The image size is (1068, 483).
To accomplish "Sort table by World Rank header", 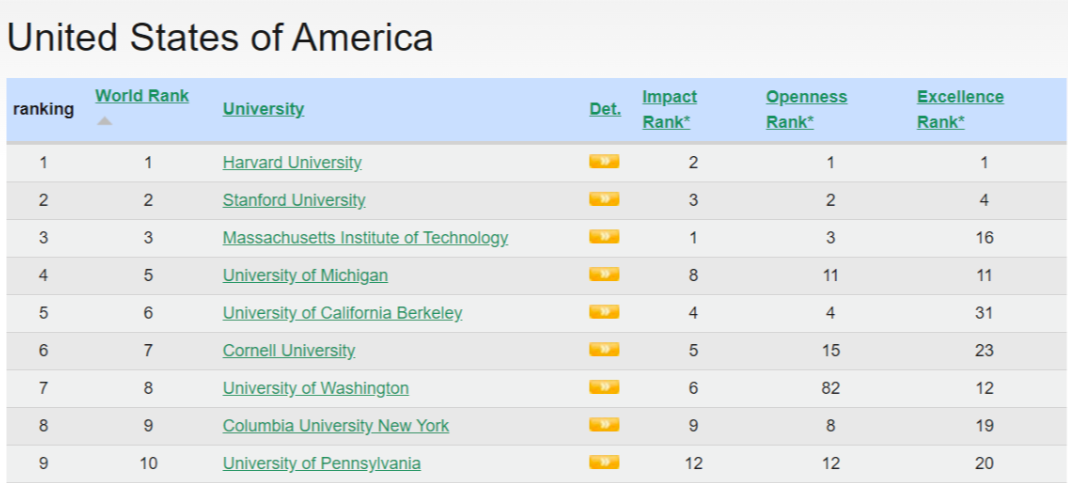I will click(142, 96).
